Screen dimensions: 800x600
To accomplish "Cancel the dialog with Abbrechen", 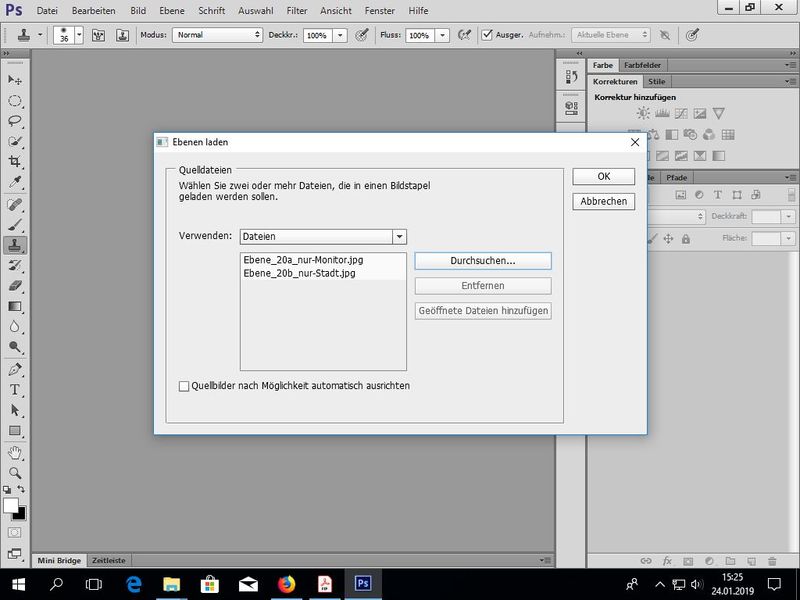I will (x=603, y=201).
